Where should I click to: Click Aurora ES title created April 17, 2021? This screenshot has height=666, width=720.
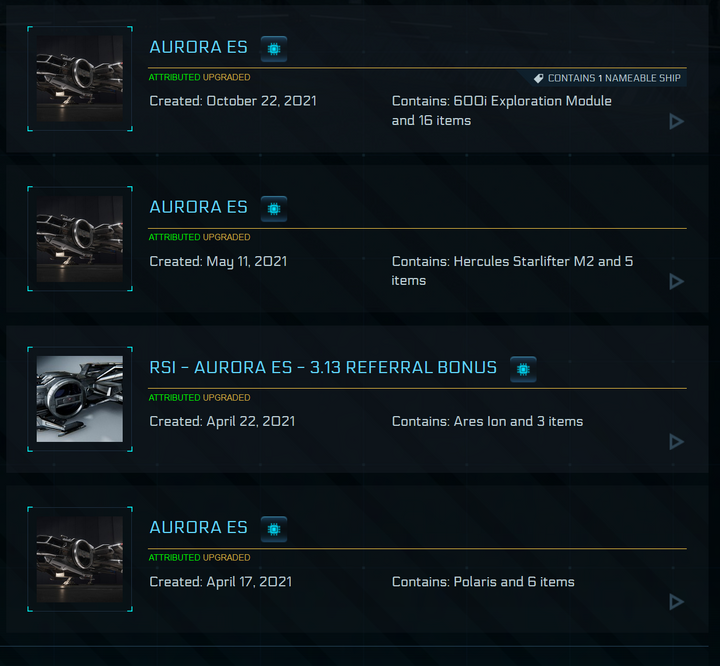point(198,527)
